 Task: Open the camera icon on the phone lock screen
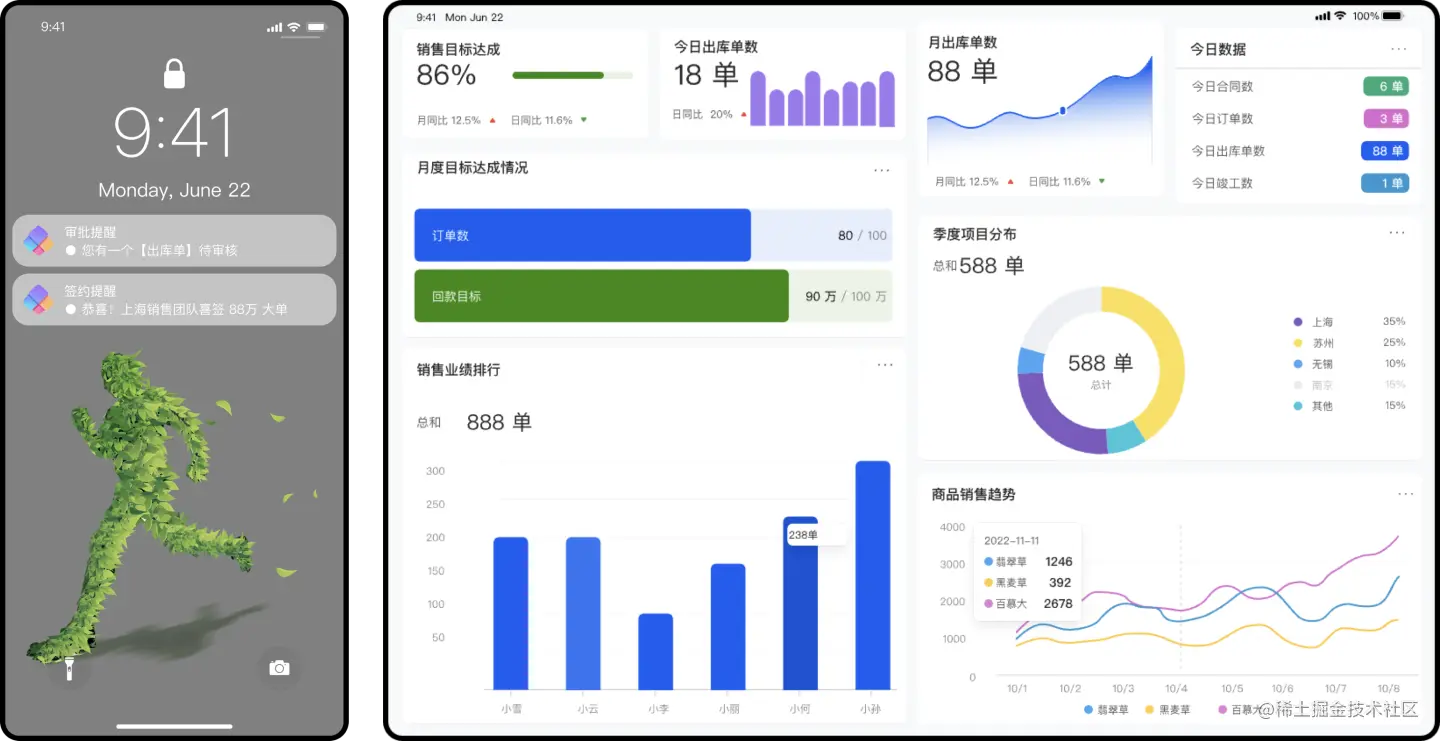point(279,668)
